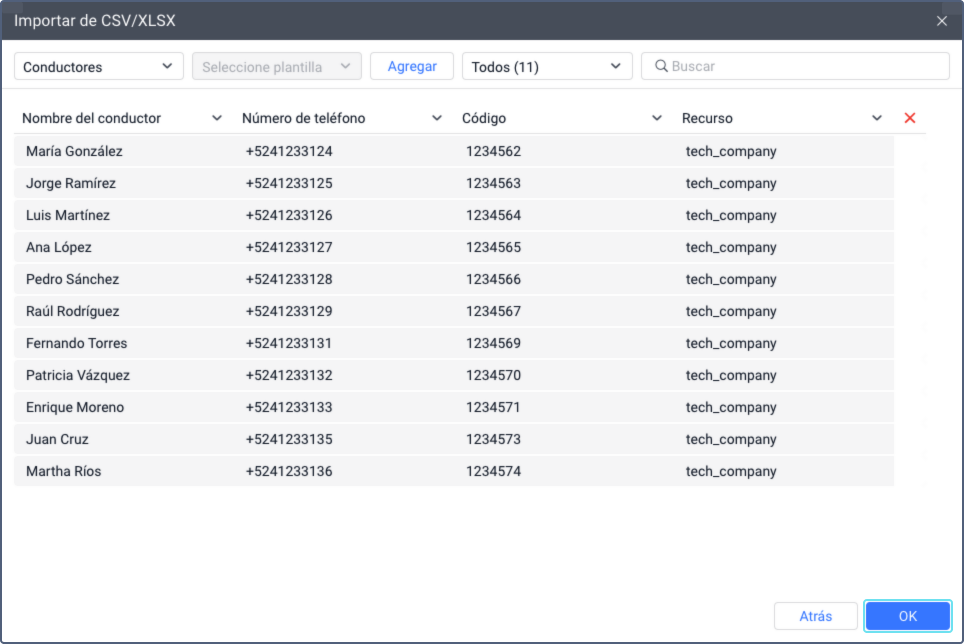
Task: Click code cell 1234569
Action: pyautogui.click(x=493, y=343)
